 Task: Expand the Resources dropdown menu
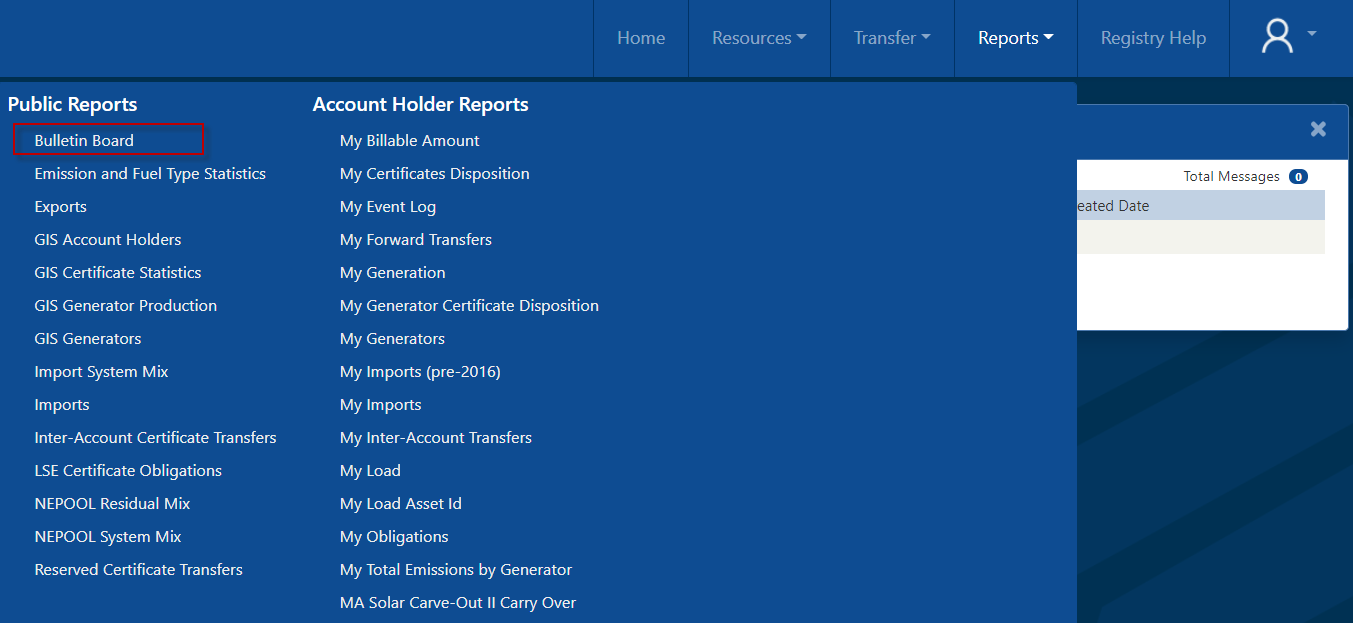(758, 38)
